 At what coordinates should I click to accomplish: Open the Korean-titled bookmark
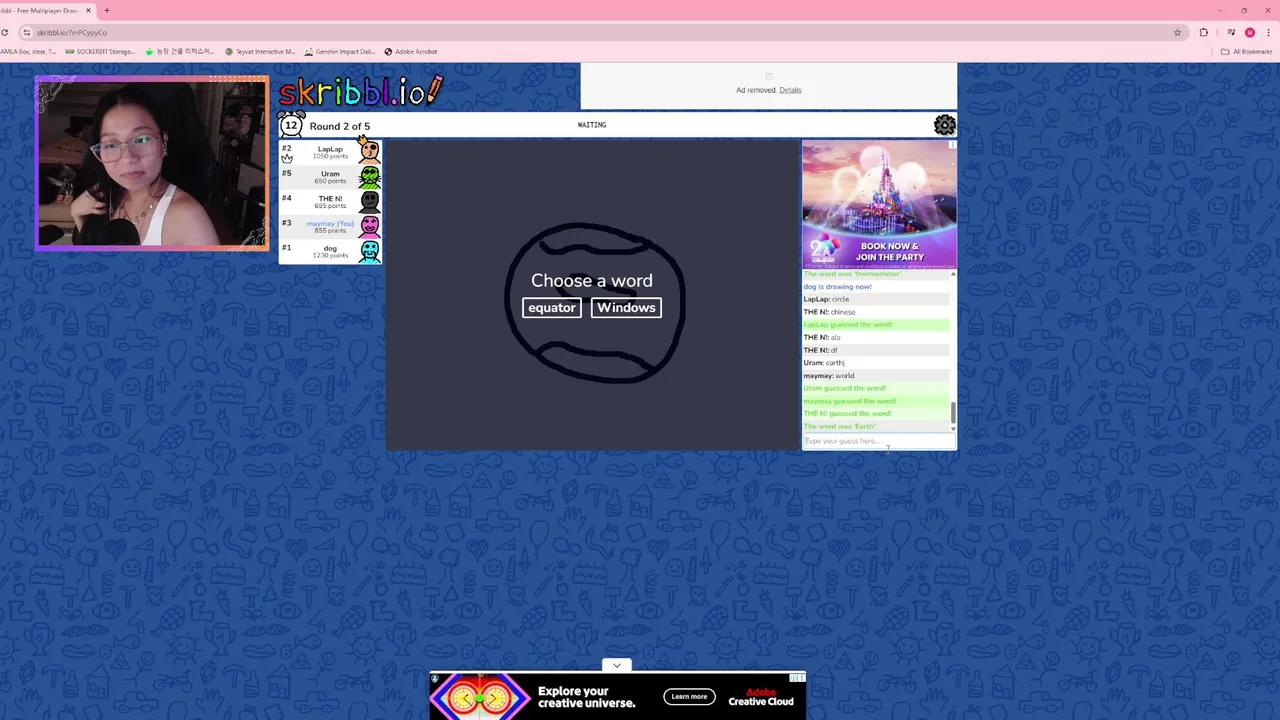(x=180, y=52)
